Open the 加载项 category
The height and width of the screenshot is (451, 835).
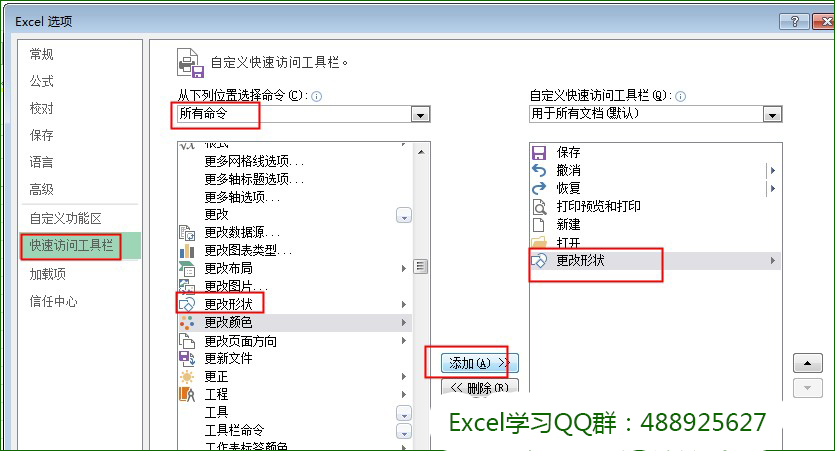(x=48, y=274)
